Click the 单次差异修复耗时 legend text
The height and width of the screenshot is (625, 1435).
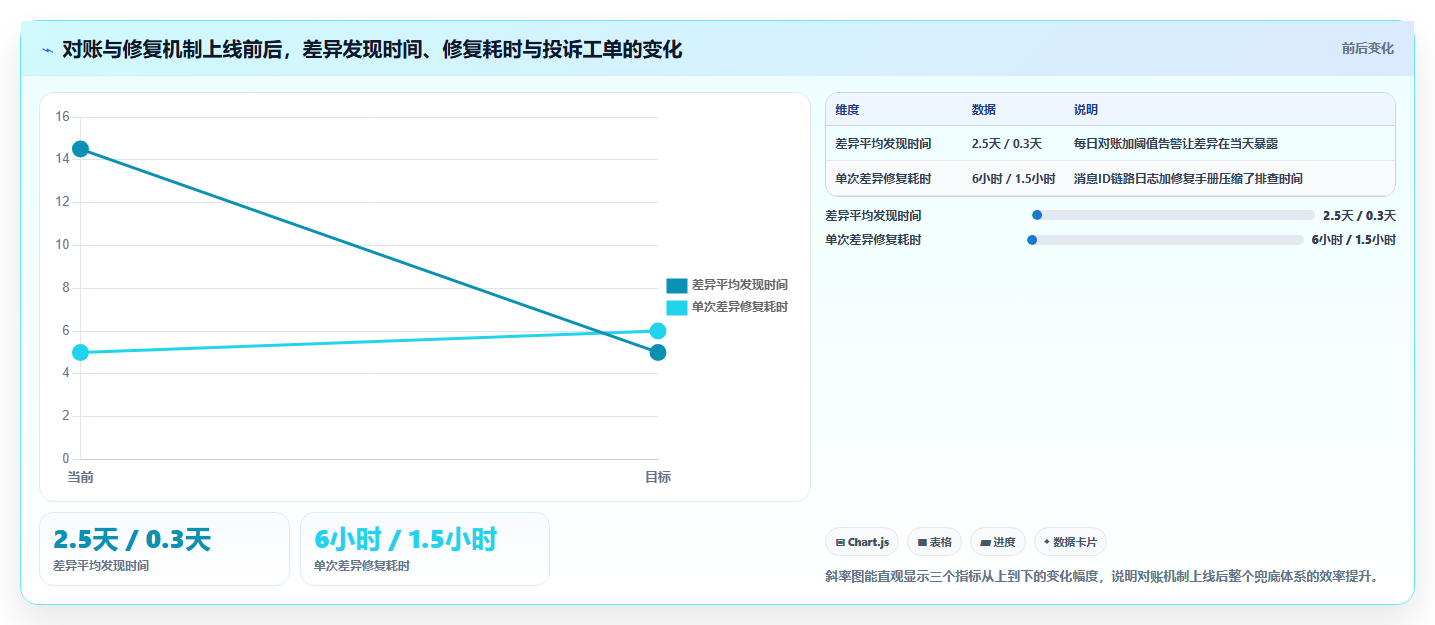(739, 307)
